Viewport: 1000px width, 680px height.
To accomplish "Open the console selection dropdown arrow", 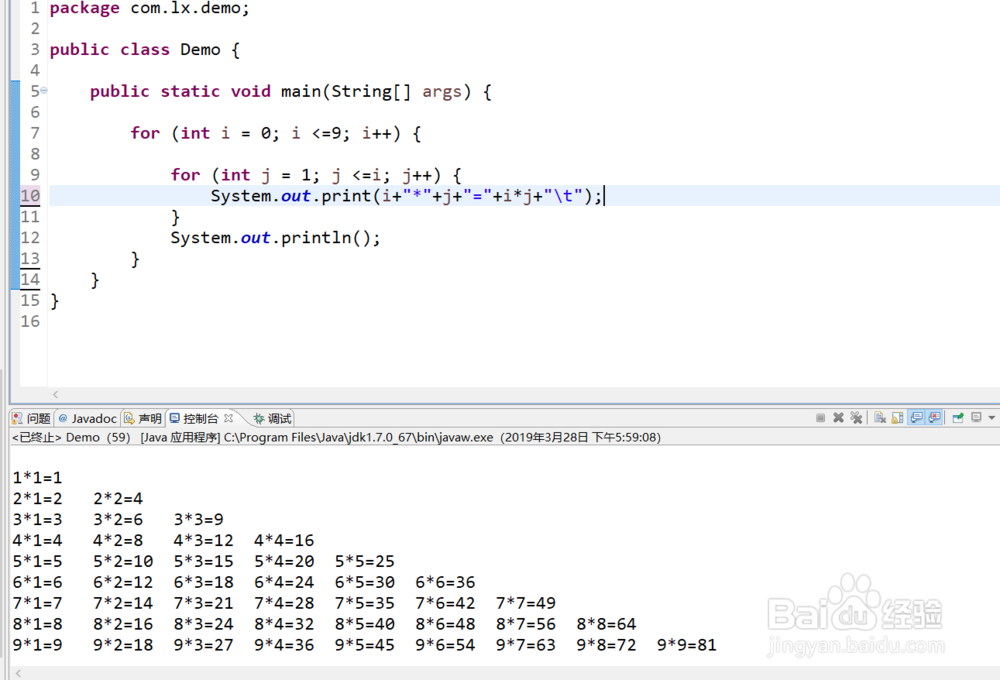I will (x=992, y=418).
